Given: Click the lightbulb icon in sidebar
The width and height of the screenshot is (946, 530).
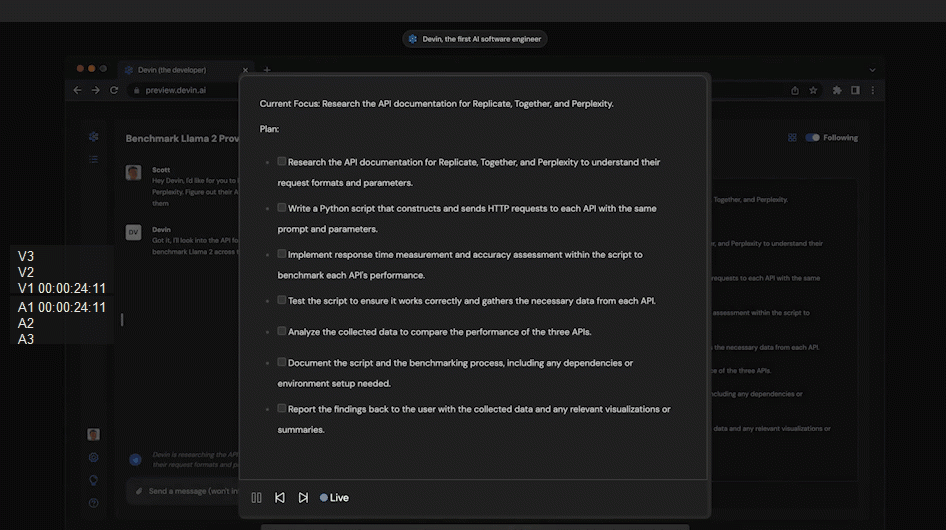Looking at the screenshot, I should 94,481.
